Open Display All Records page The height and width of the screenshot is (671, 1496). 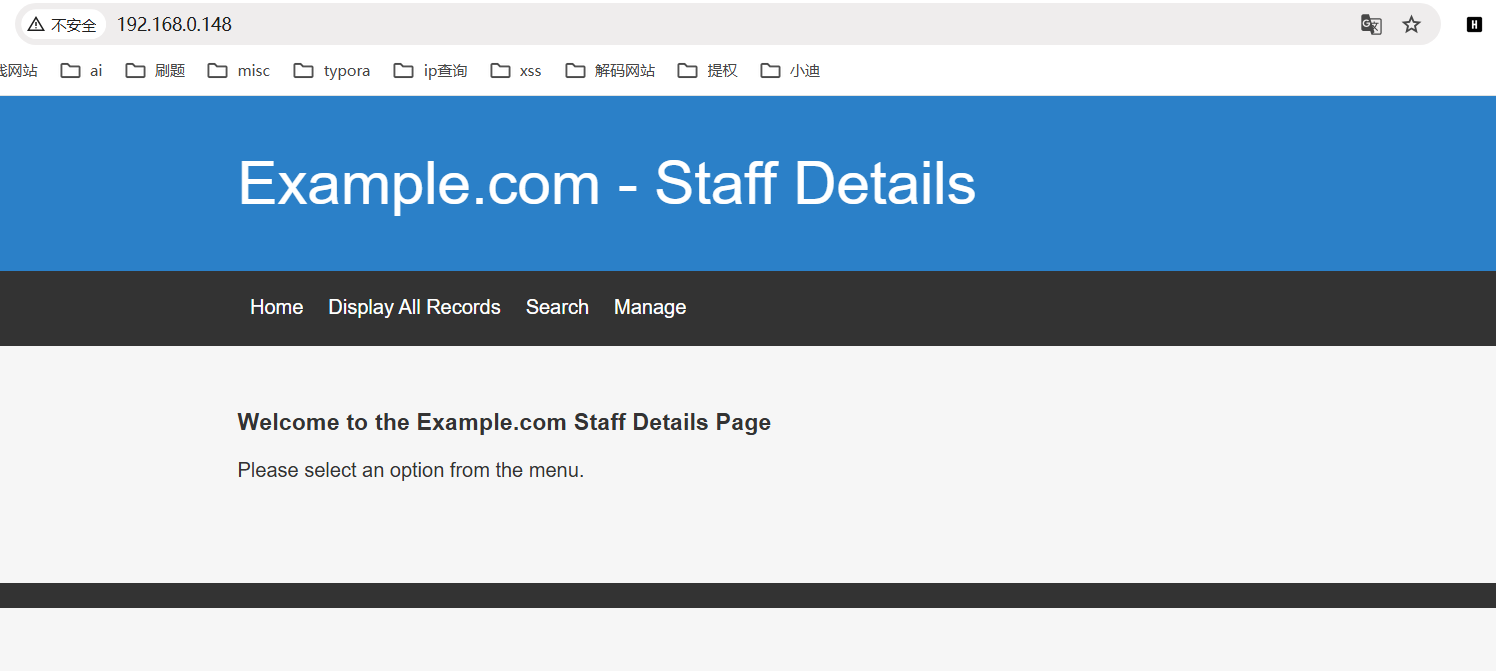[414, 307]
